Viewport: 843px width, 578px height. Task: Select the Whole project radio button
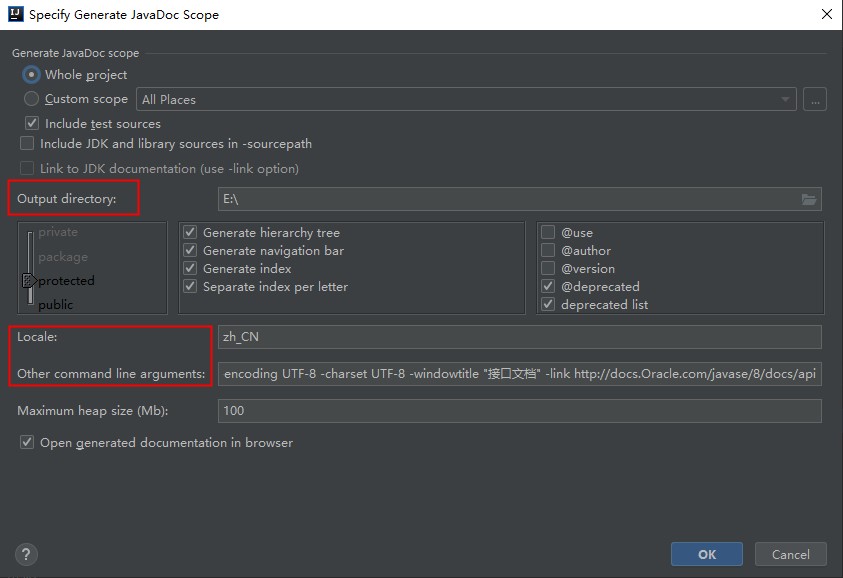click(32, 75)
